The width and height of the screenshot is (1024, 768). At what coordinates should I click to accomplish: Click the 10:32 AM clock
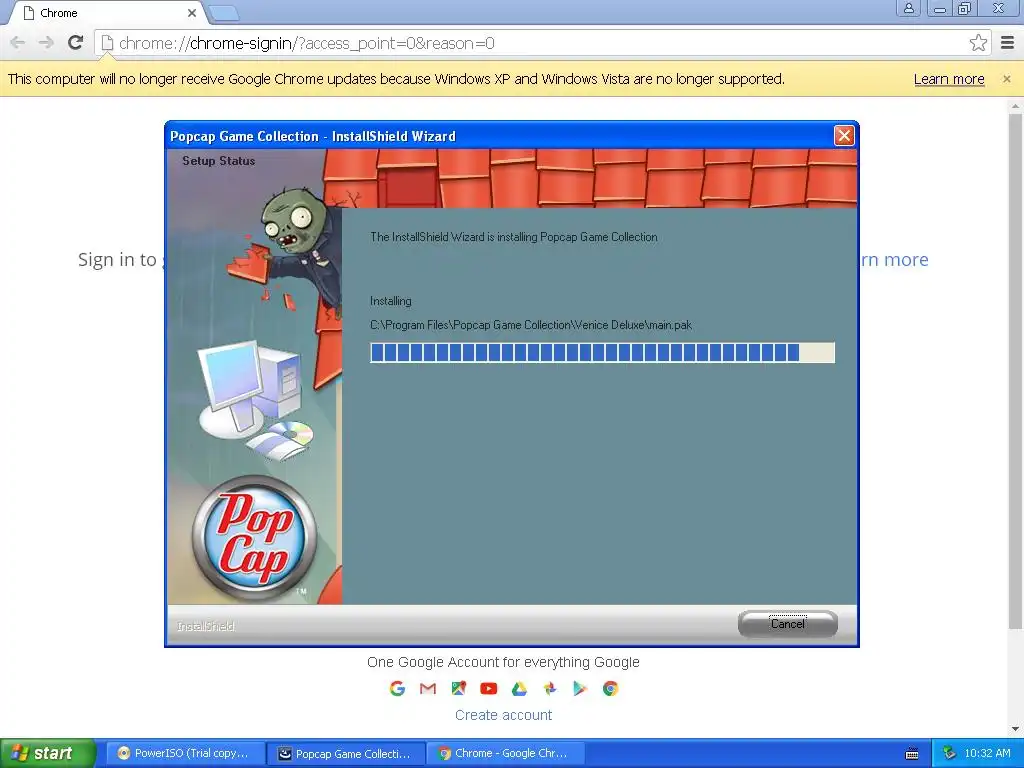click(987, 753)
